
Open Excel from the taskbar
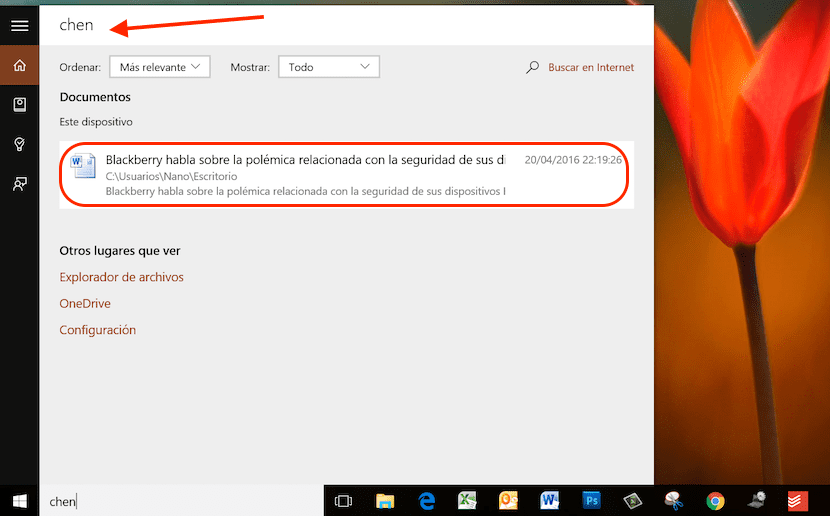(467, 501)
